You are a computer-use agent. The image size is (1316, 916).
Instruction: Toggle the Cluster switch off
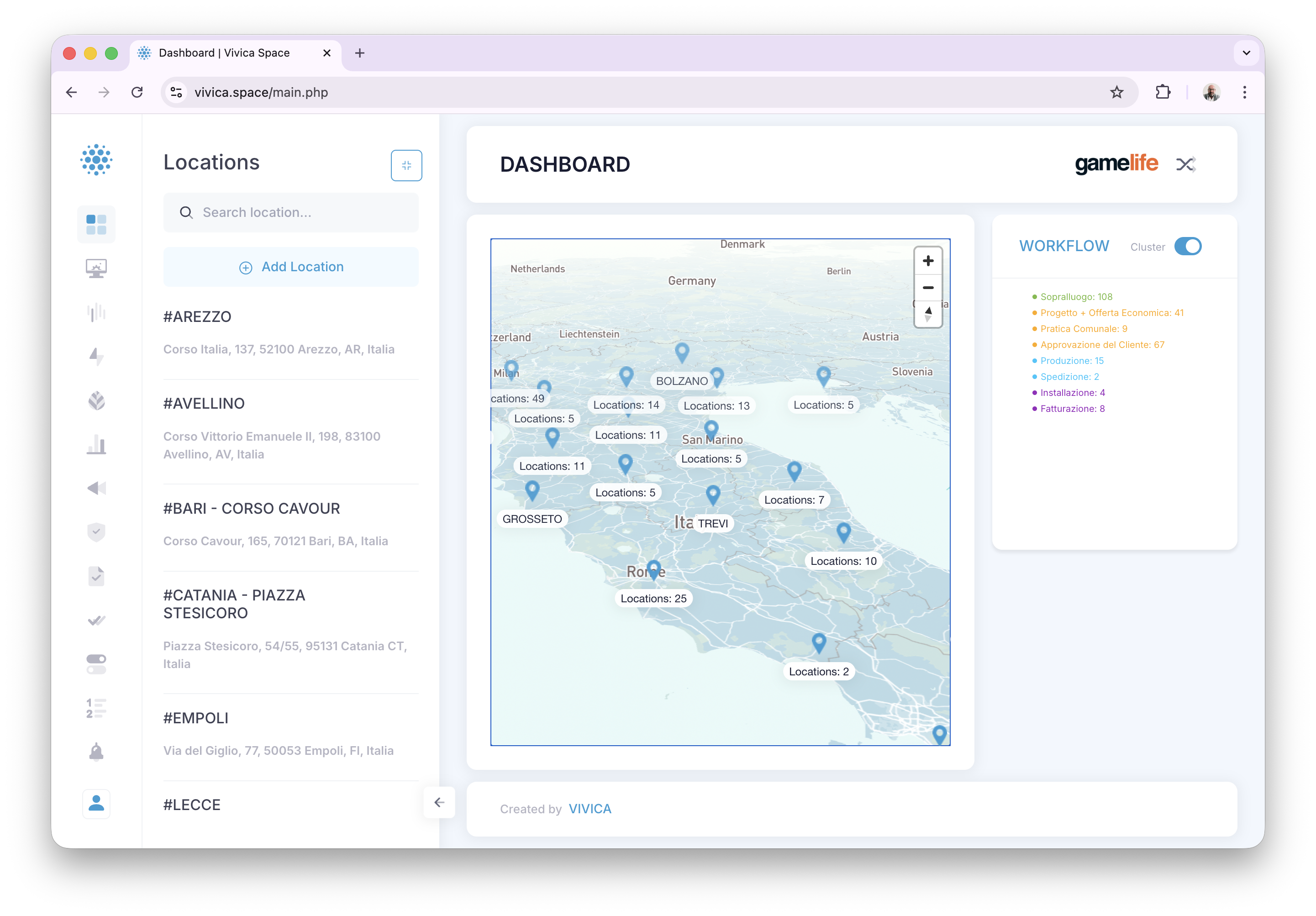(1188, 247)
